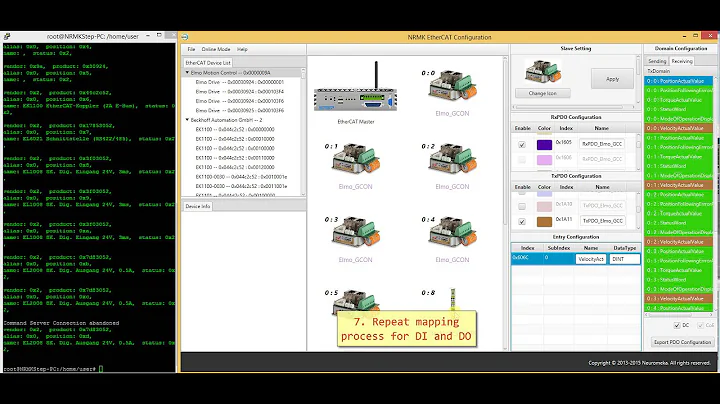Image resolution: width=720 pixels, height=404 pixels.
Task: Click the Apply button
Action: 612,79
